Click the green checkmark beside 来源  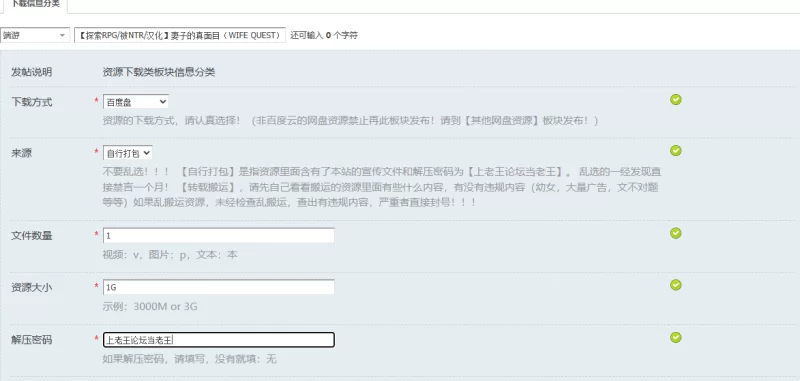pos(676,150)
